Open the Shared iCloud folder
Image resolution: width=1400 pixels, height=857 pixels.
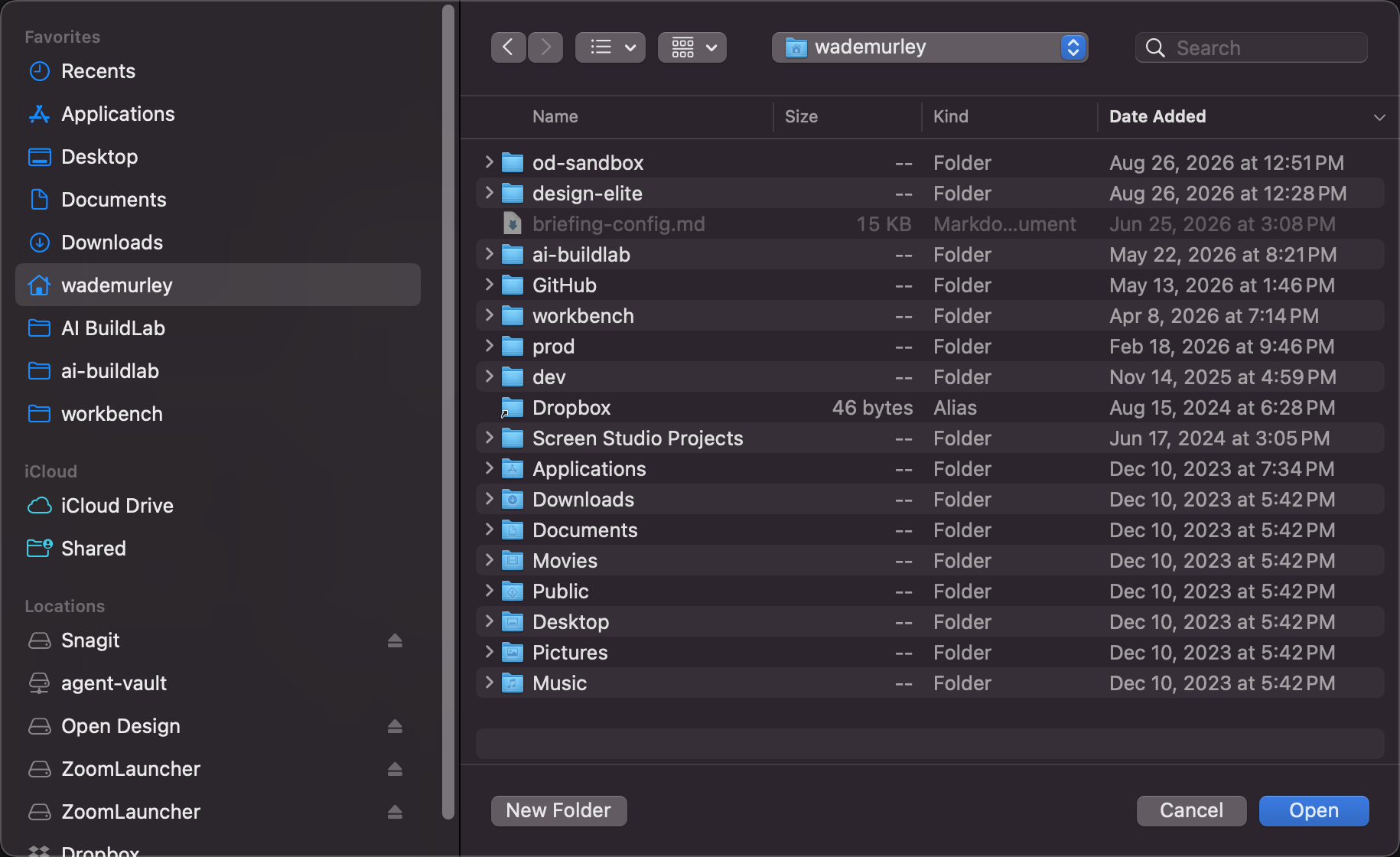218,549
